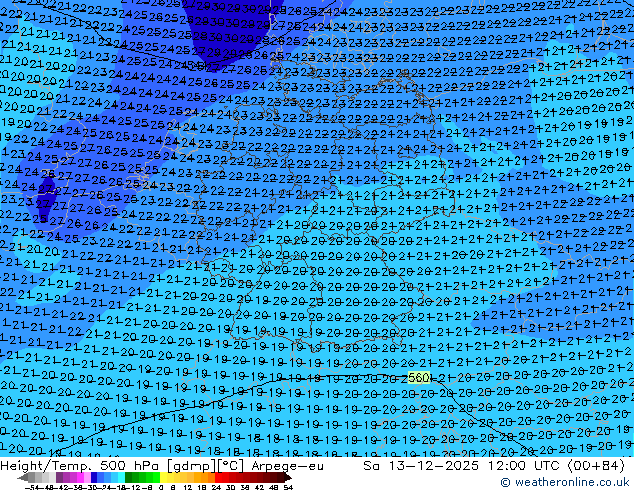Viewport: 634px width, 490px height.
Task: Click the 'Arpege-eu' model name text
Action: (287, 466)
